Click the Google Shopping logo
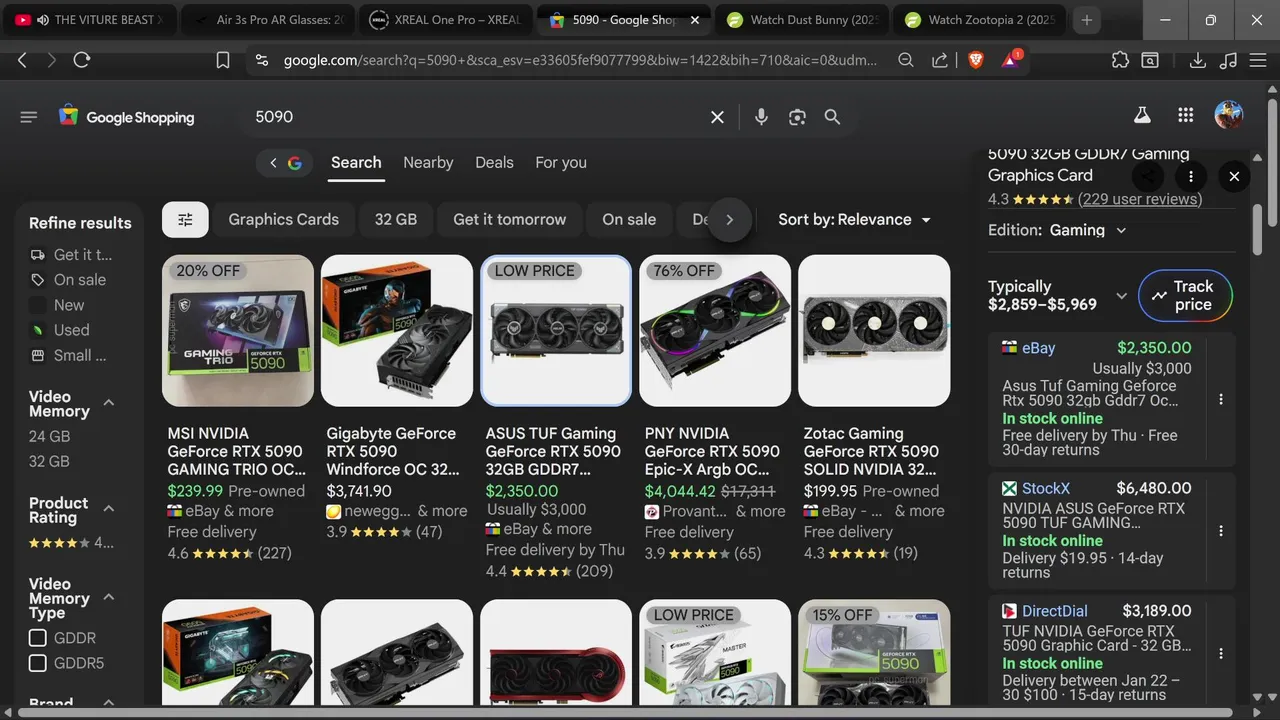 [127, 117]
